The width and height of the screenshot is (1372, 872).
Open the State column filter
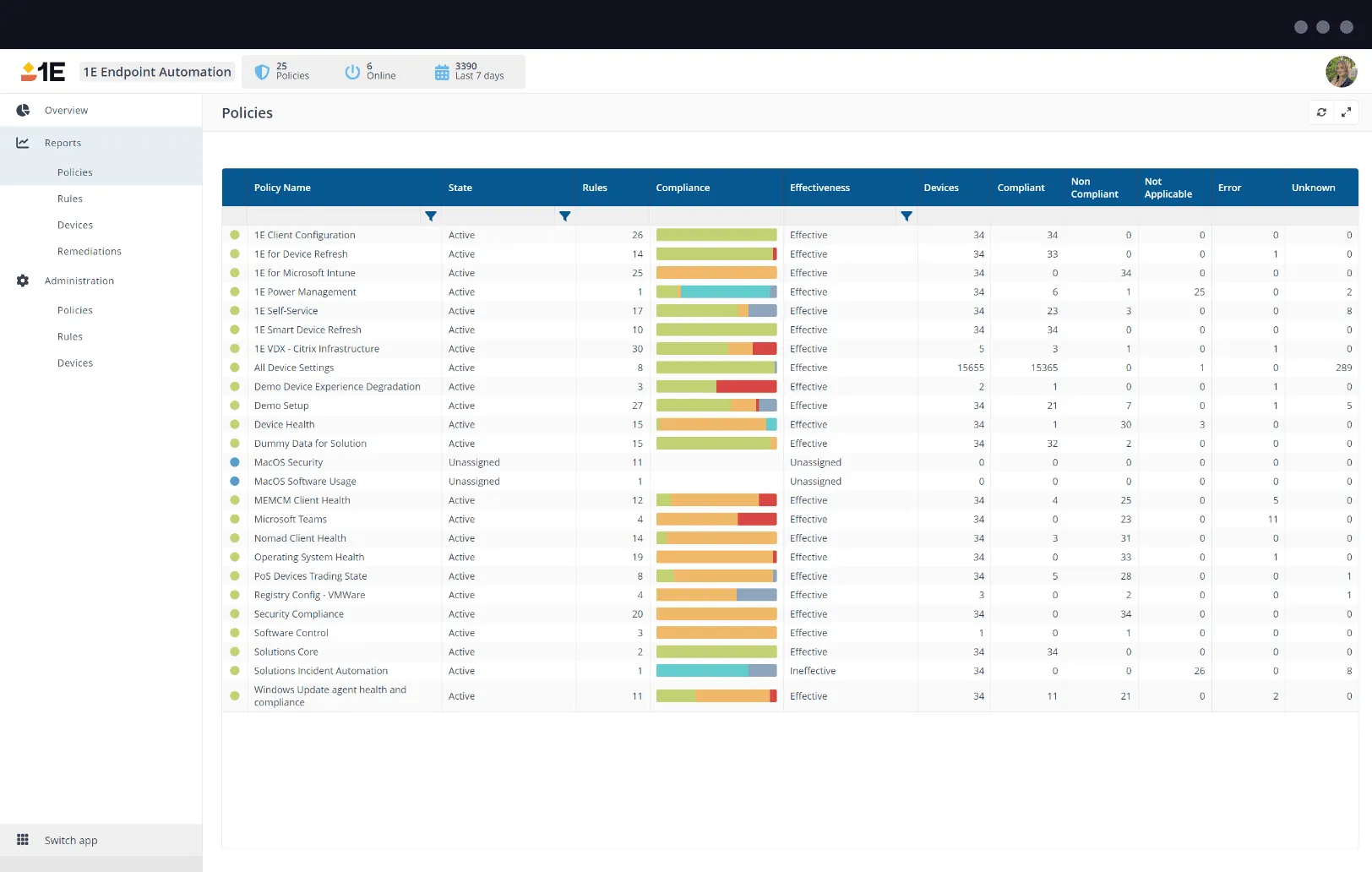point(565,216)
